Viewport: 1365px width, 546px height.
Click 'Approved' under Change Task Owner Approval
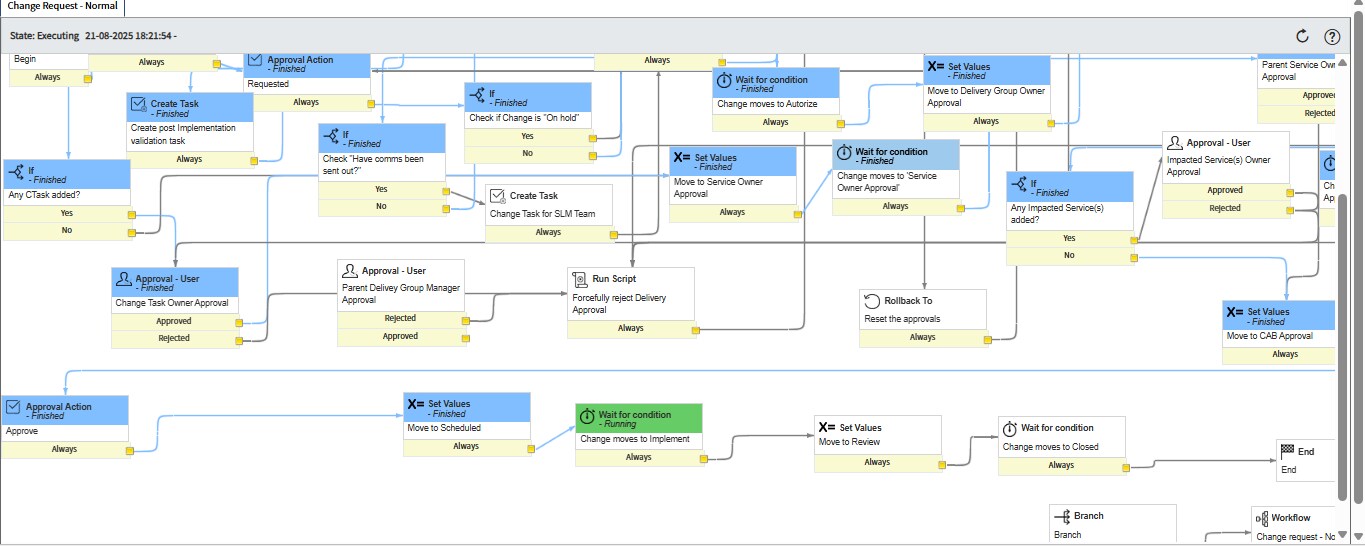(174, 321)
